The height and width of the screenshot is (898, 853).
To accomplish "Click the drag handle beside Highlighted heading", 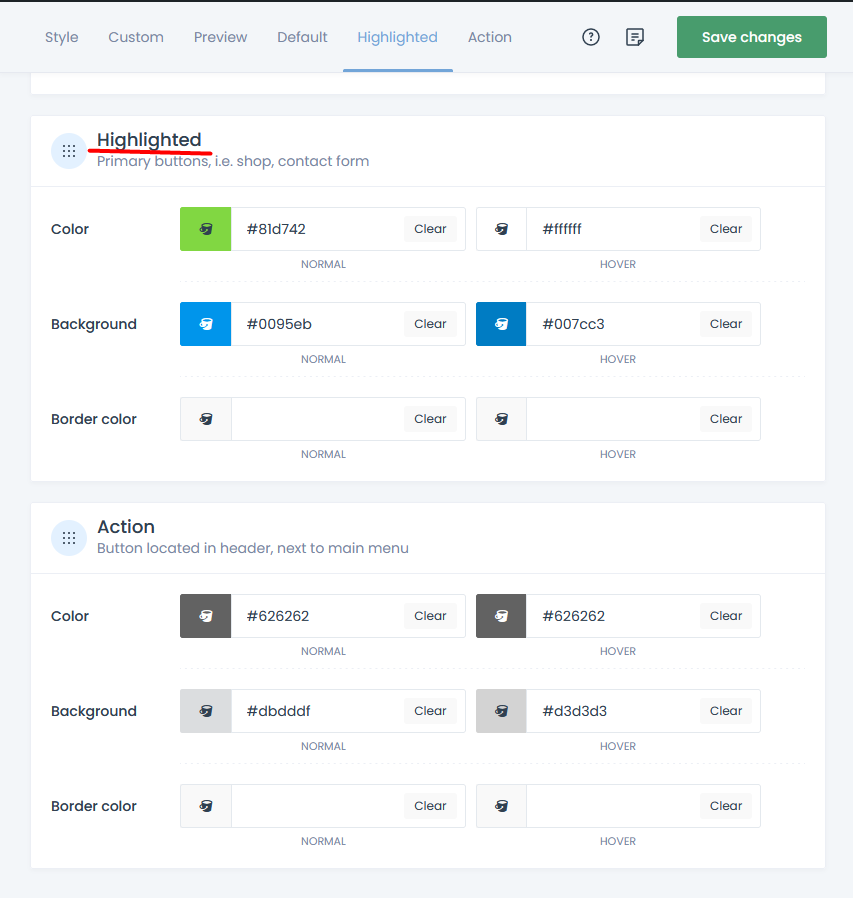I will tap(68, 150).
